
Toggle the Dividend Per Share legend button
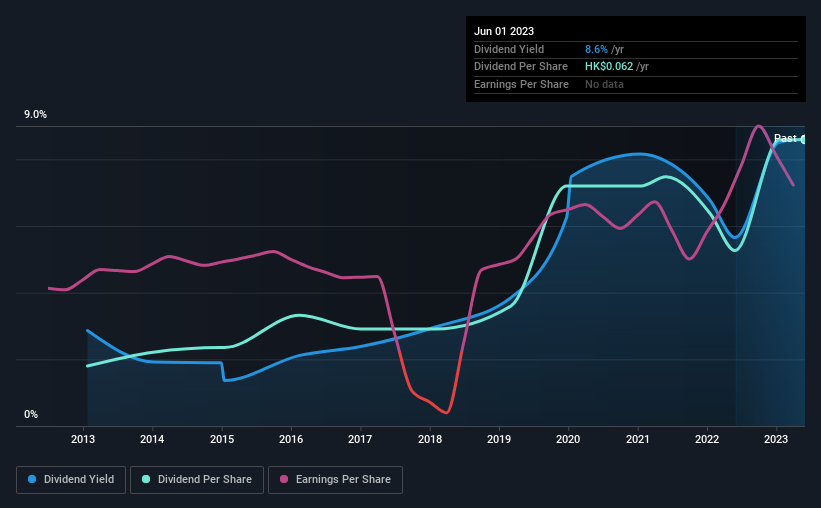197,480
